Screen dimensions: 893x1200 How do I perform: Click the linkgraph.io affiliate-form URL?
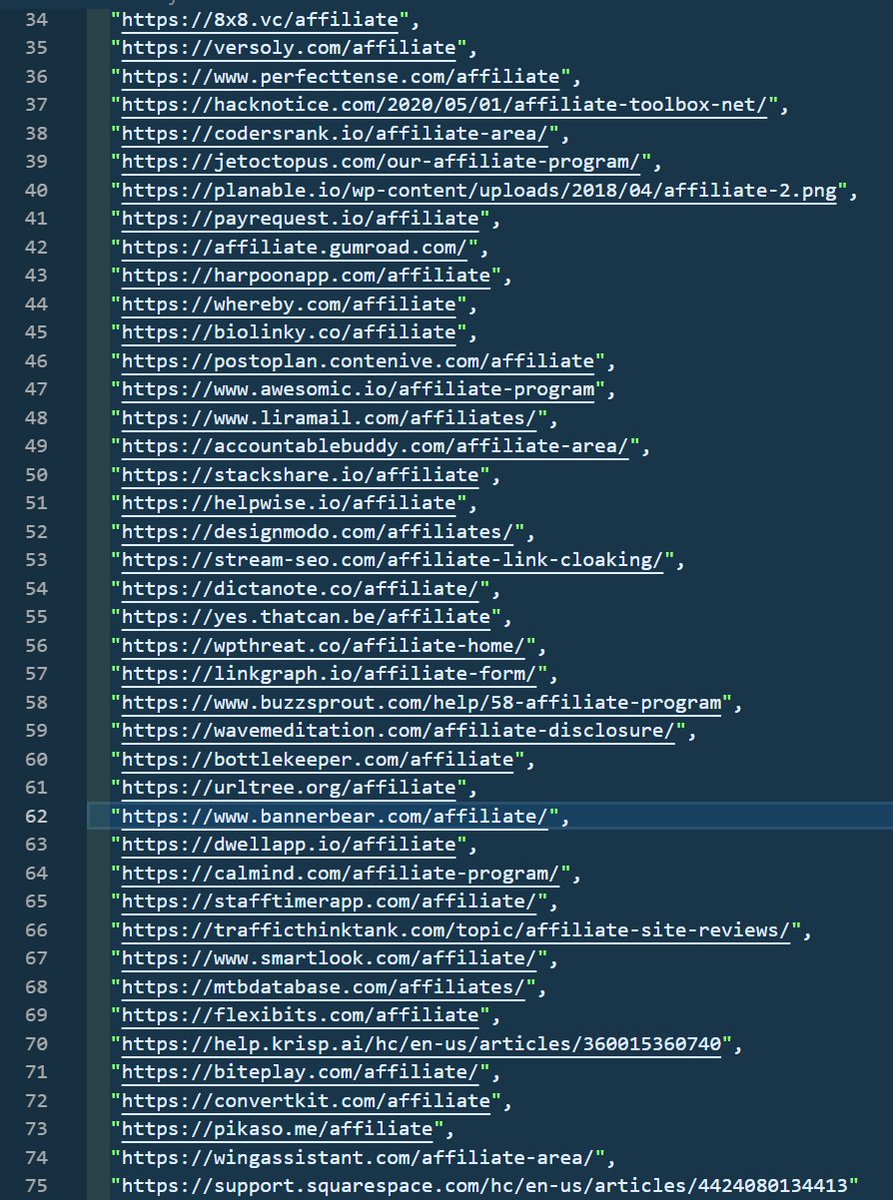[x=329, y=674]
